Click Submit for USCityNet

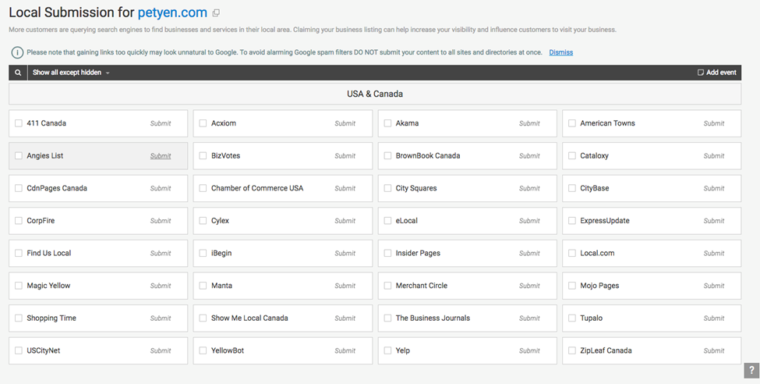(160, 351)
